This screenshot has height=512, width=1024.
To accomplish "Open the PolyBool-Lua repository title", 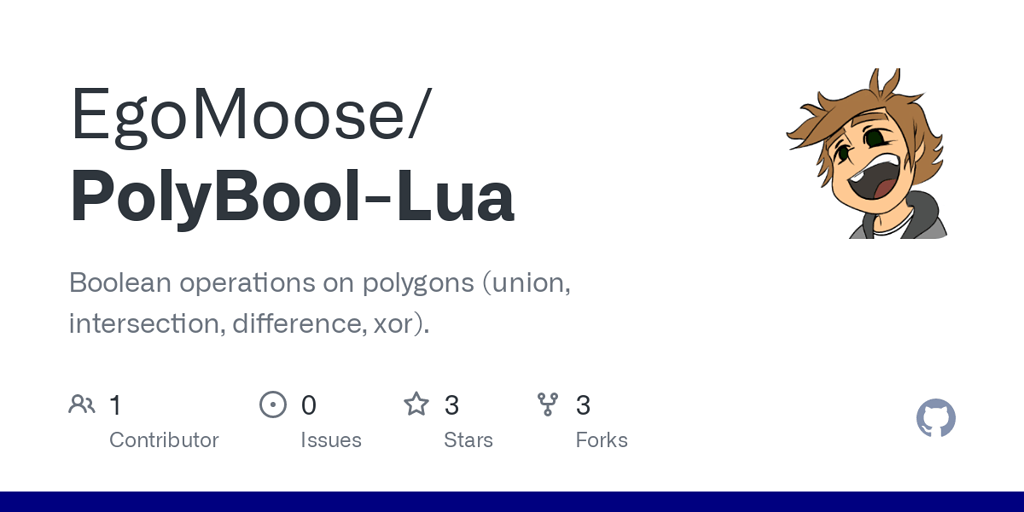I will [292, 195].
